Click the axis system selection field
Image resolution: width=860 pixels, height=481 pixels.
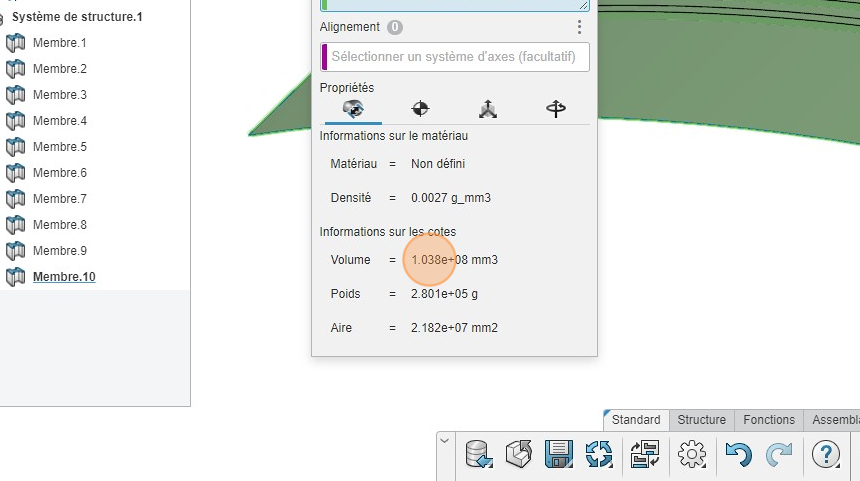click(x=455, y=57)
